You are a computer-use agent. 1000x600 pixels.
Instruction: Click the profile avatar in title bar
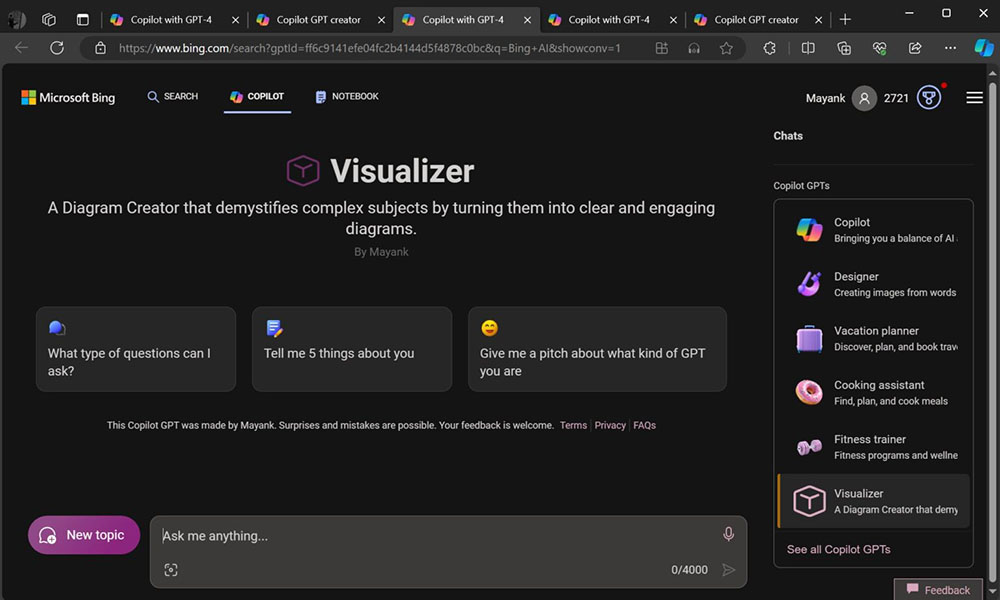coord(17,20)
